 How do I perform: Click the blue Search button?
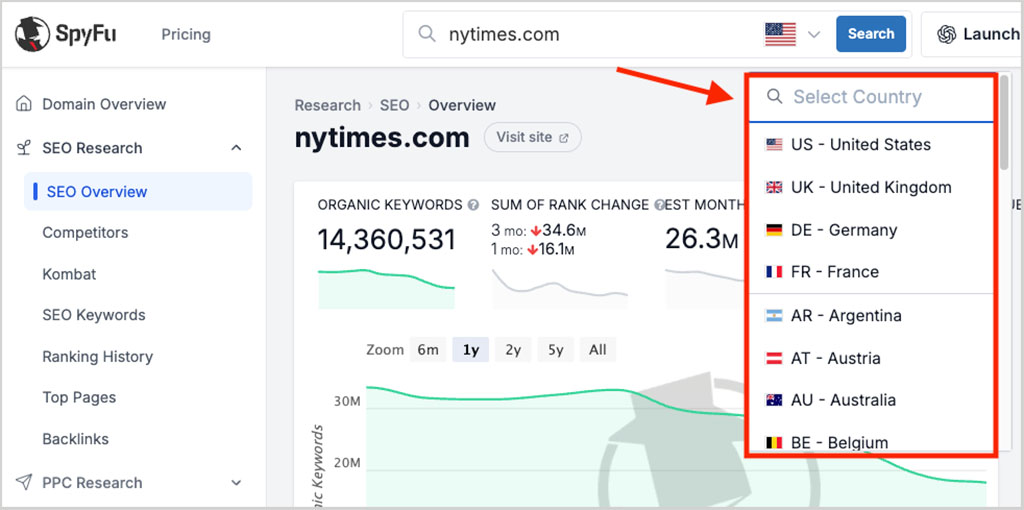[871, 34]
